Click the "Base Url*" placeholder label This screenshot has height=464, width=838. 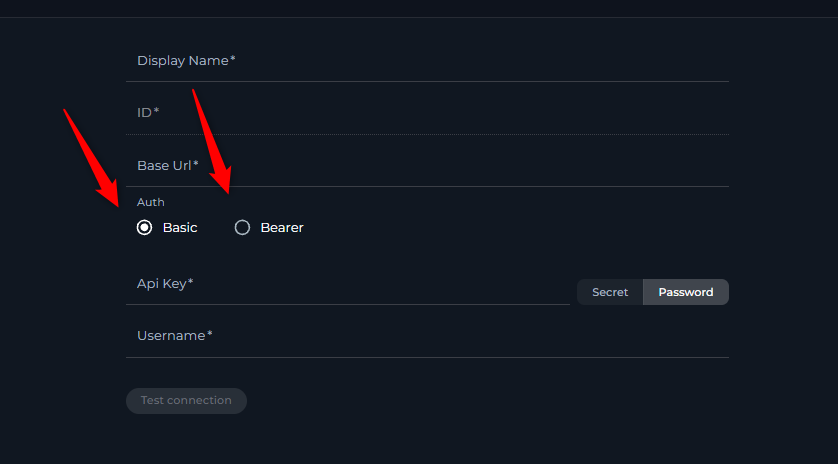click(x=168, y=165)
